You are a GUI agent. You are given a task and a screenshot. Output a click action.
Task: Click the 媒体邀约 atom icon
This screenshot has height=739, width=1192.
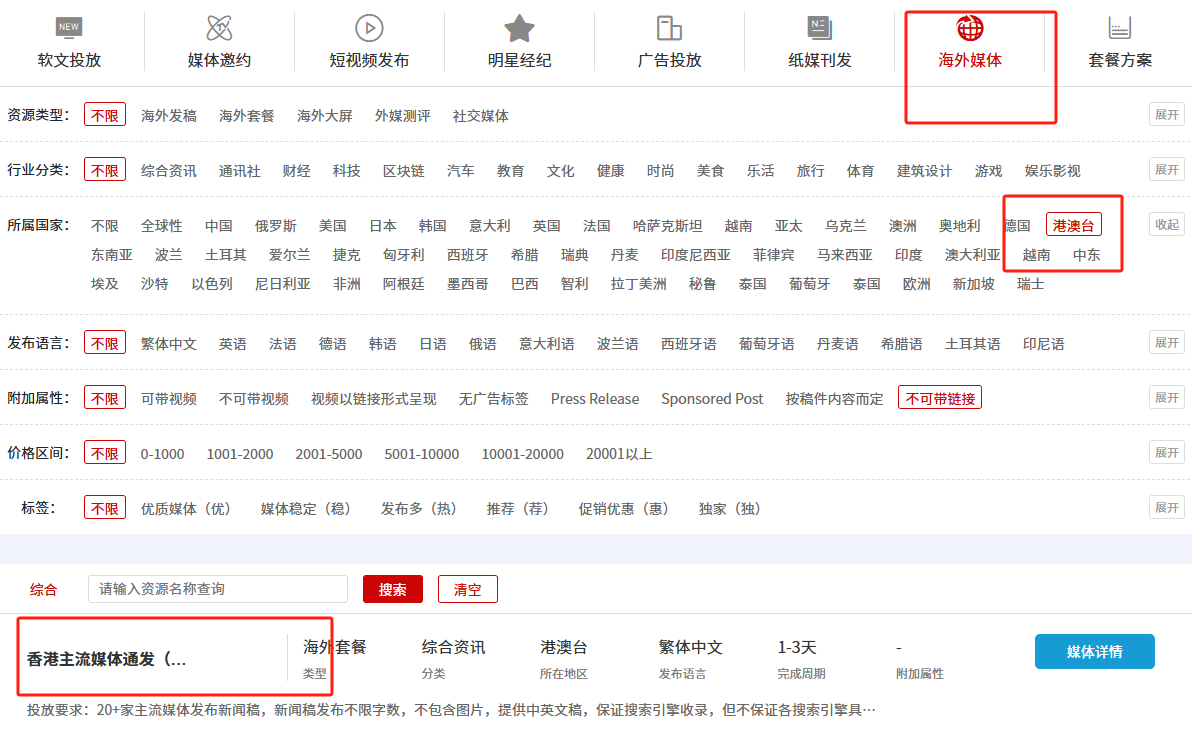tap(219, 27)
